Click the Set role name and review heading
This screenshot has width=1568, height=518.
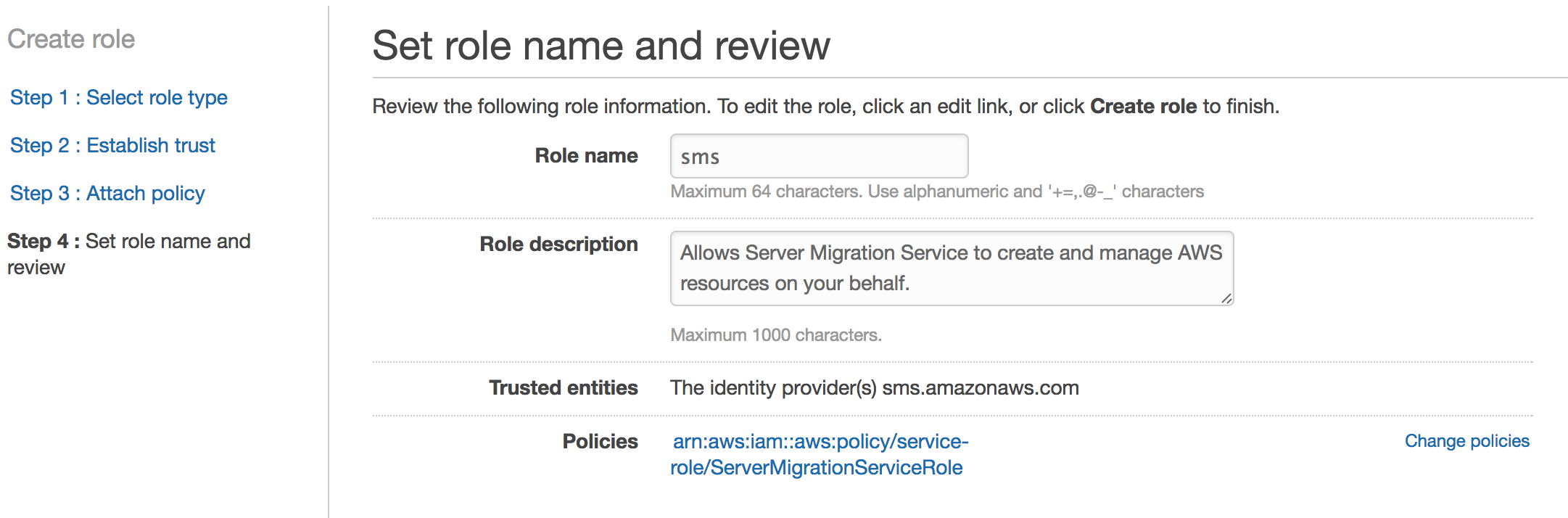click(x=601, y=46)
